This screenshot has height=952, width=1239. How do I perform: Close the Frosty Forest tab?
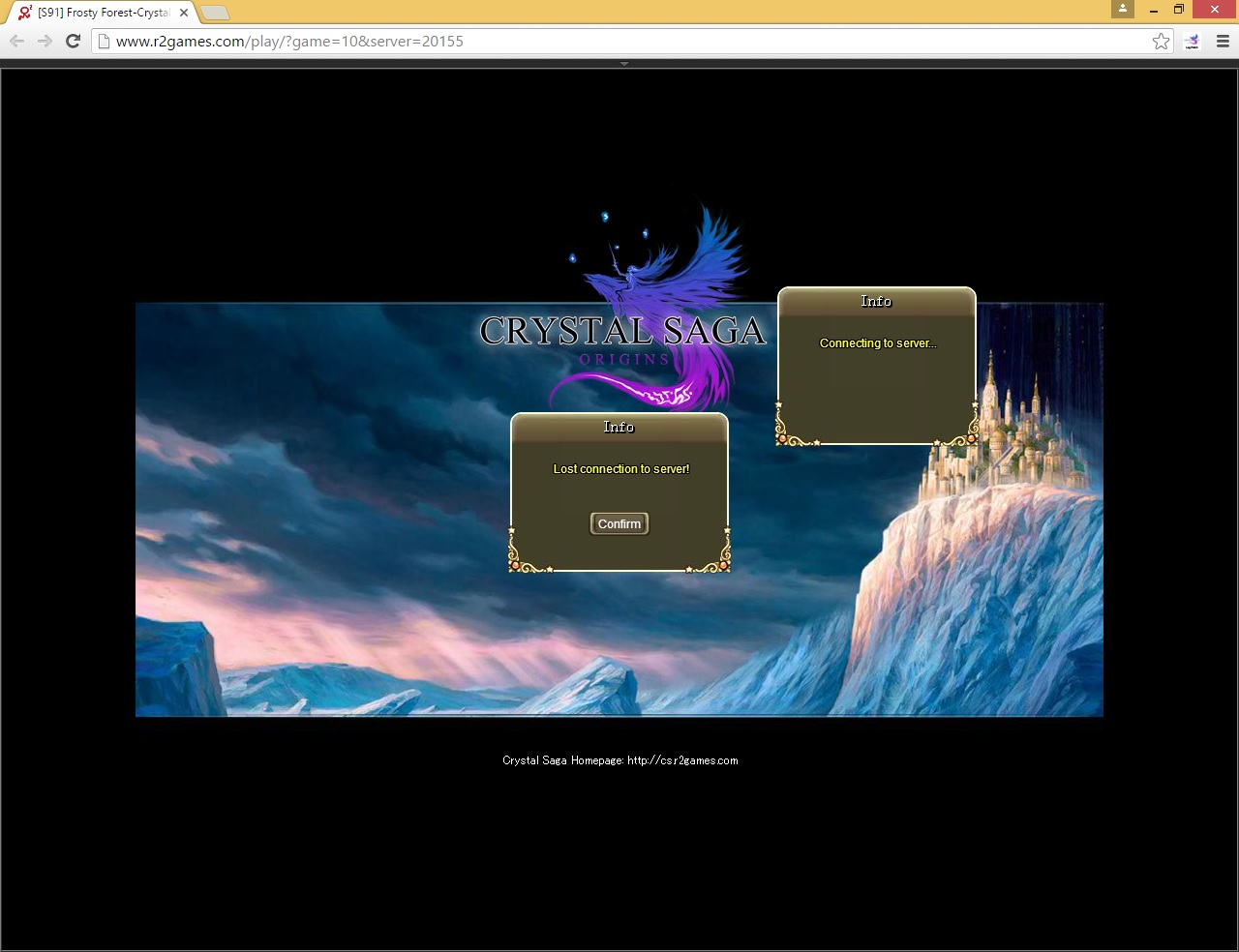(184, 13)
